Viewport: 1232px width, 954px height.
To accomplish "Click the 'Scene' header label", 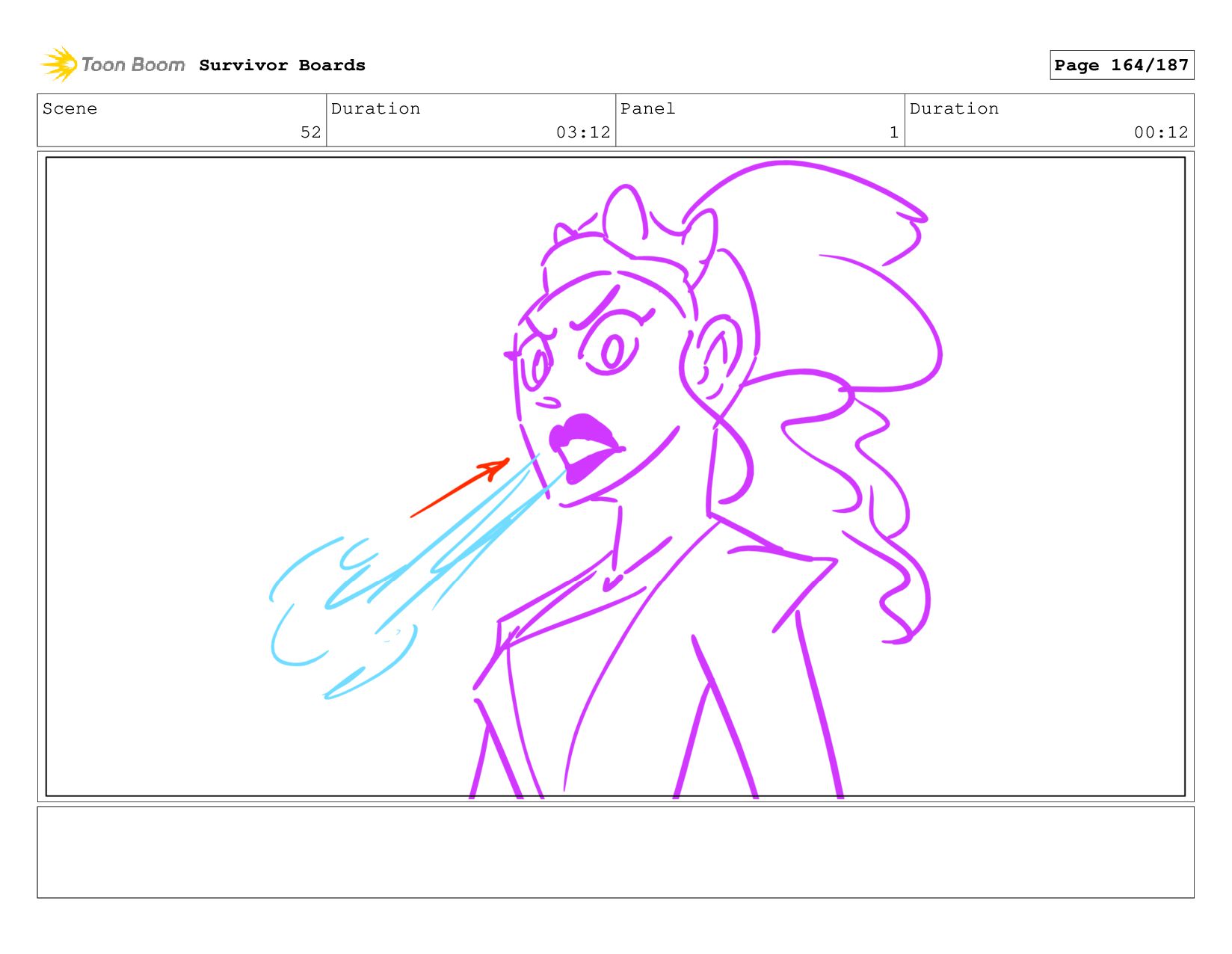I will tap(70, 108).
